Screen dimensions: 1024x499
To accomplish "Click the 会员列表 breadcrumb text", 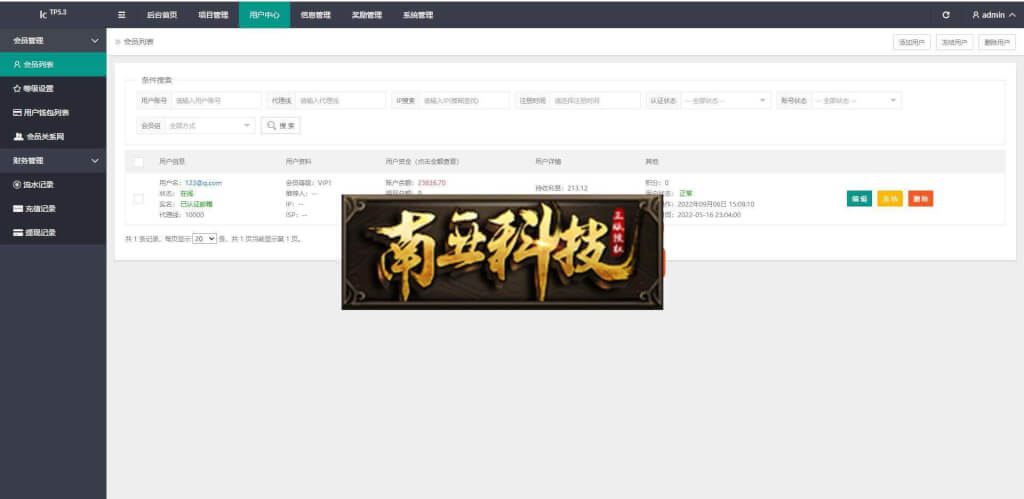I will click(138, 42).
